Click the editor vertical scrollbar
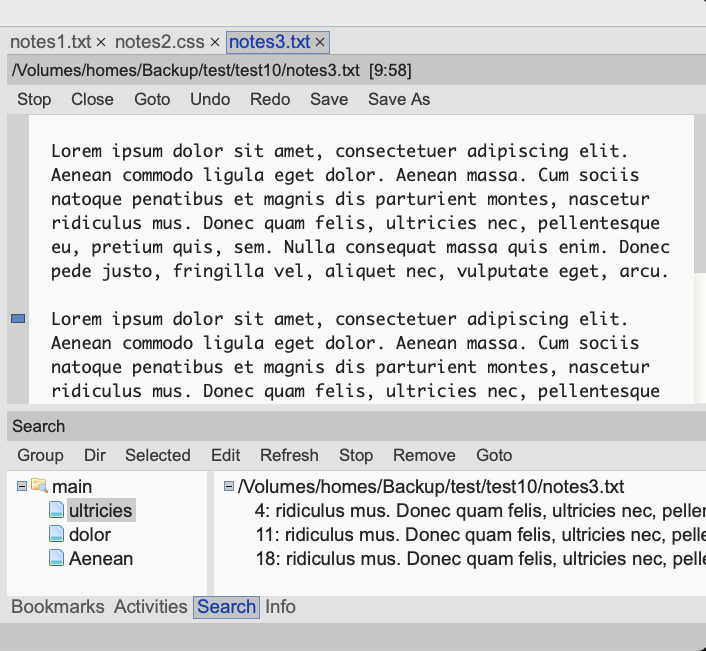 (700, 259)
